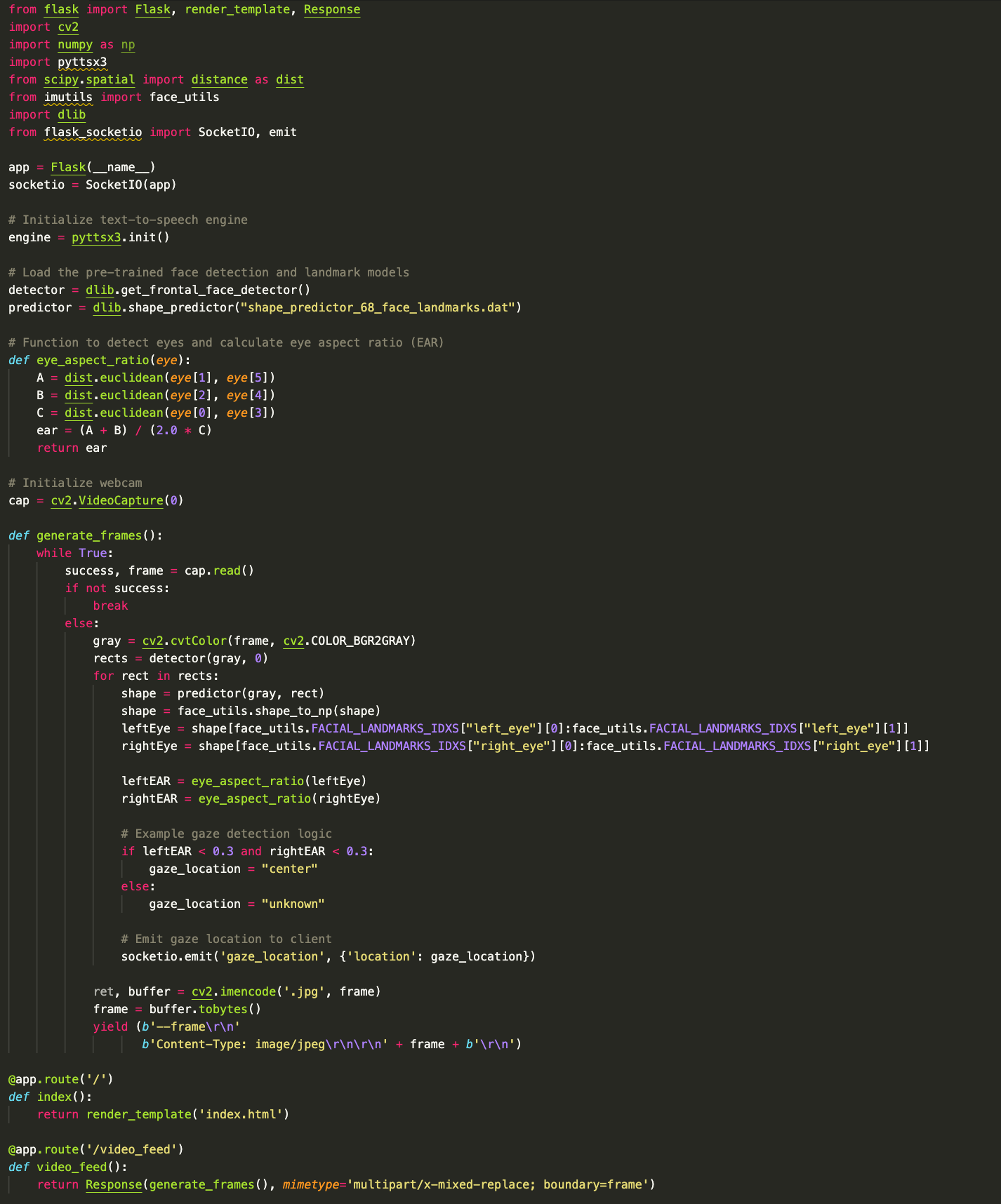Click the '# Example gaze detection logic' comment
The width and height of the screenshot is (1001, 1204).
pyautogui.click(x=226, y=834)
